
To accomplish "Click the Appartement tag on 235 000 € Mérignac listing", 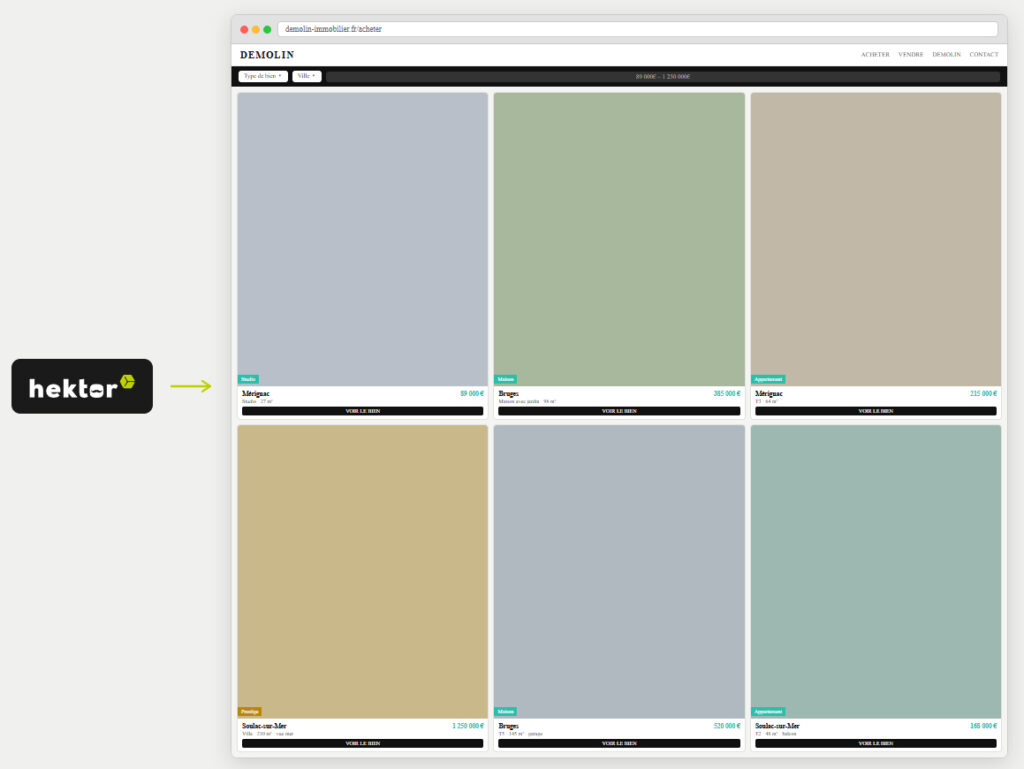I will [768, 379].
